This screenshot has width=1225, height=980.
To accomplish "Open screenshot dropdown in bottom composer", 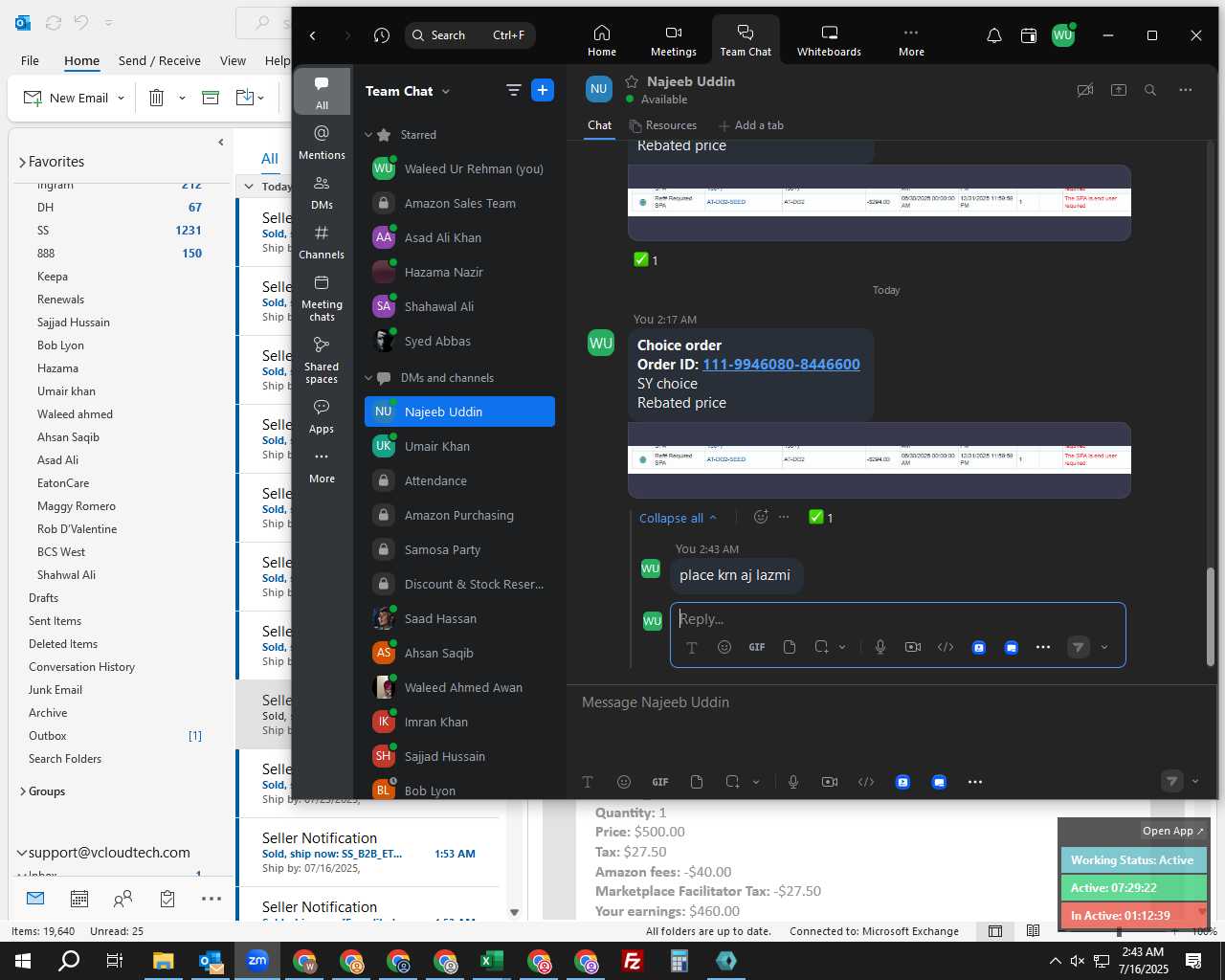I will pyautogui.click(x=756, y=782).
